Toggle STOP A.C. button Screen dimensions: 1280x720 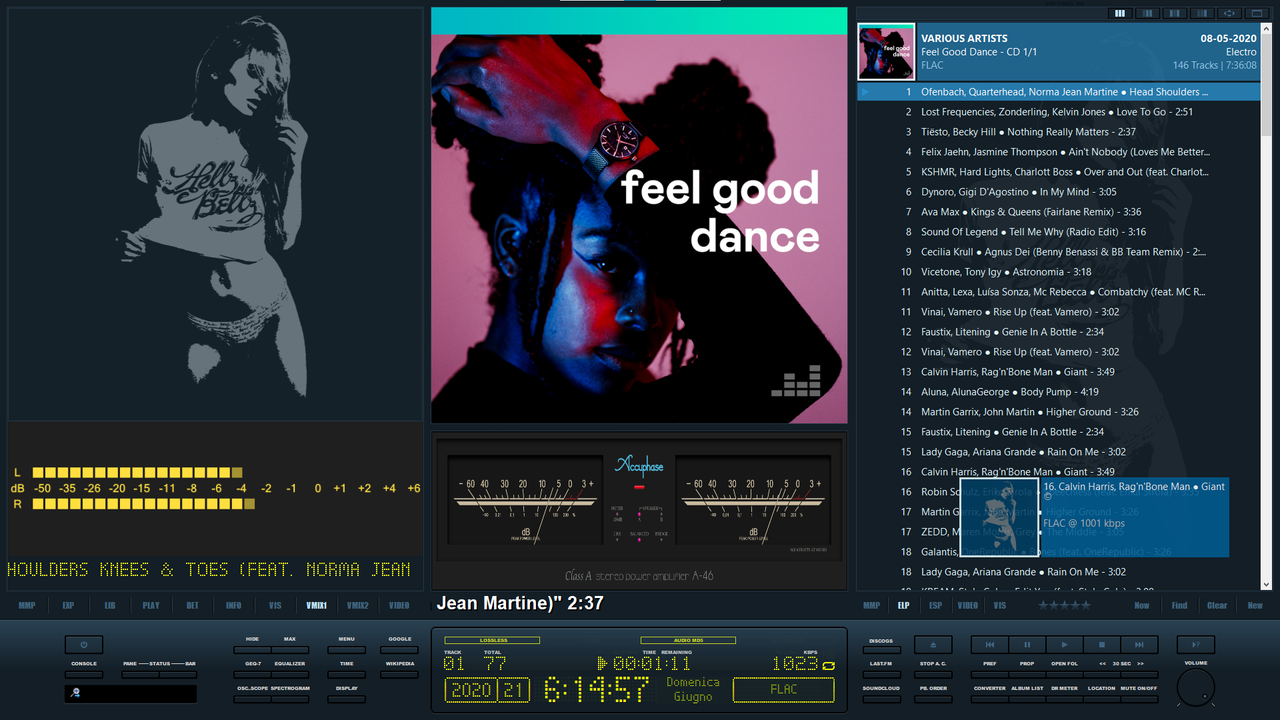tap(933, 675)
